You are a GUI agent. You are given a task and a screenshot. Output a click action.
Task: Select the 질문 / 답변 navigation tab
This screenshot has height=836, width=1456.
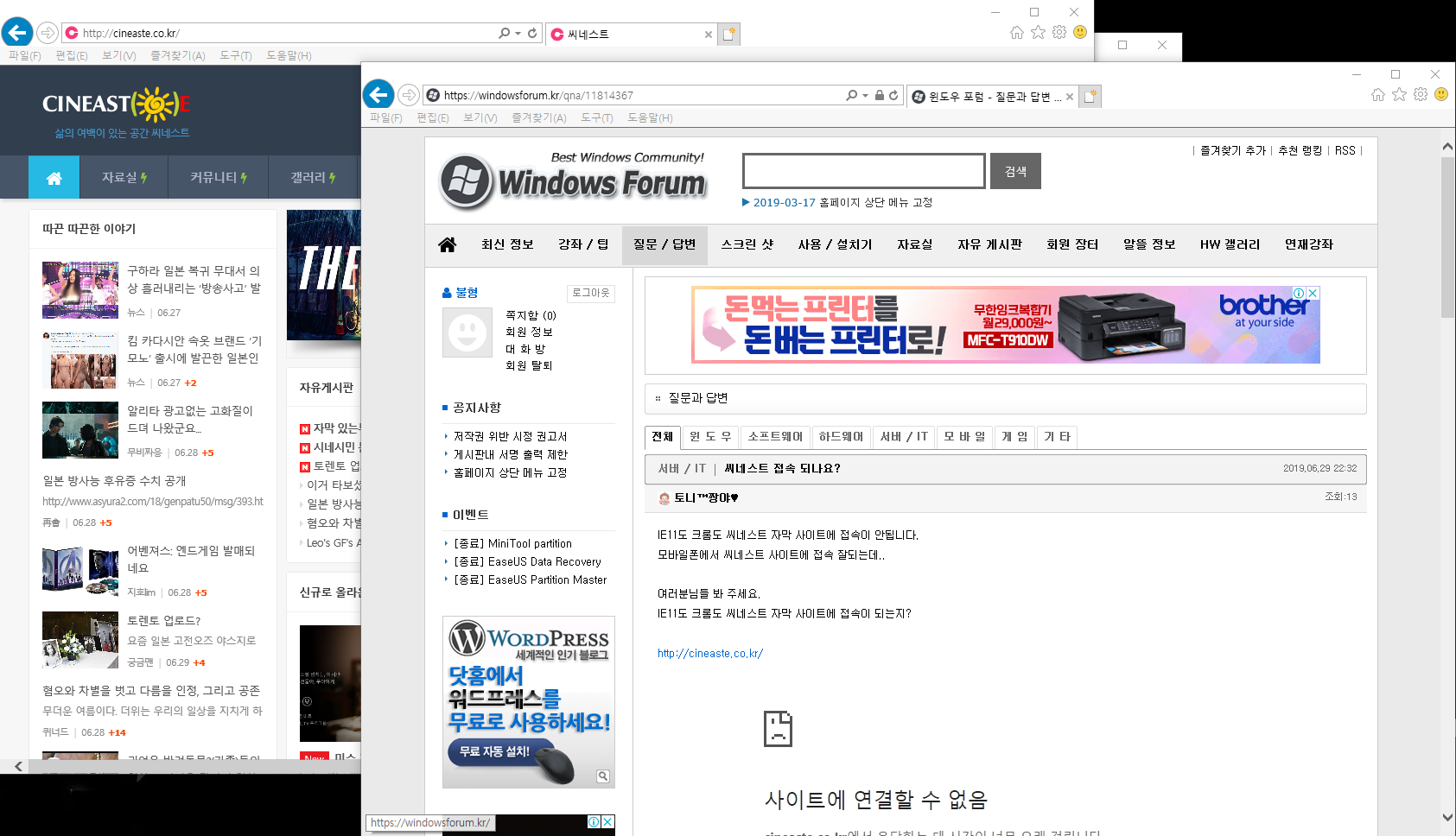coord(664,244)
